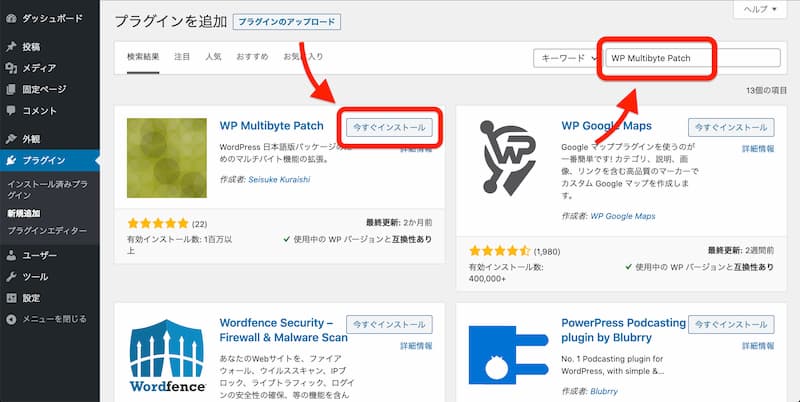Click the page icon beside 固定ページ

coord(11,89)
